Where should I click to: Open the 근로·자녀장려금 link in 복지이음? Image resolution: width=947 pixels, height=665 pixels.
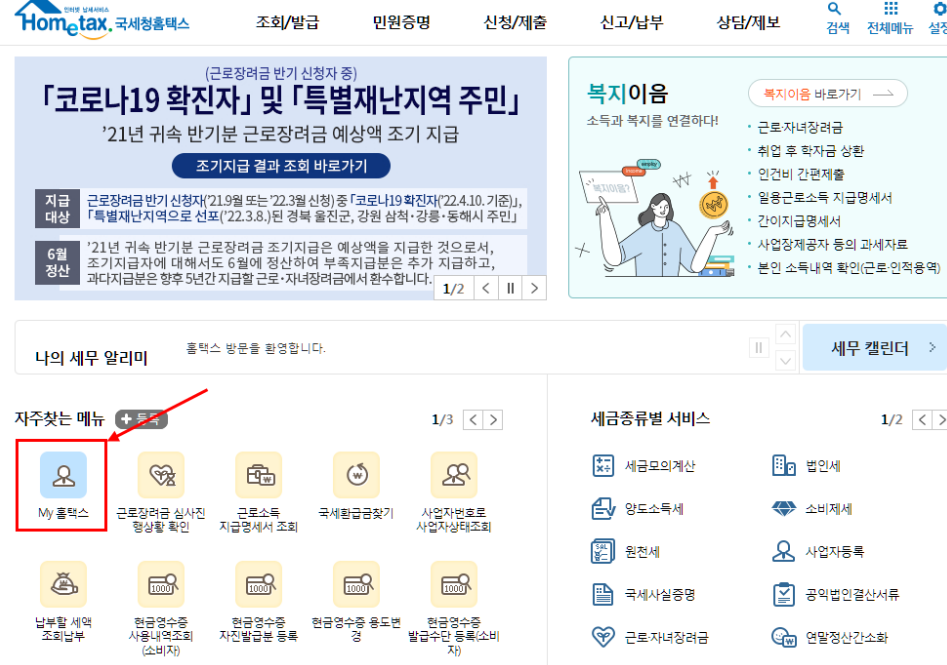[800, 127]
